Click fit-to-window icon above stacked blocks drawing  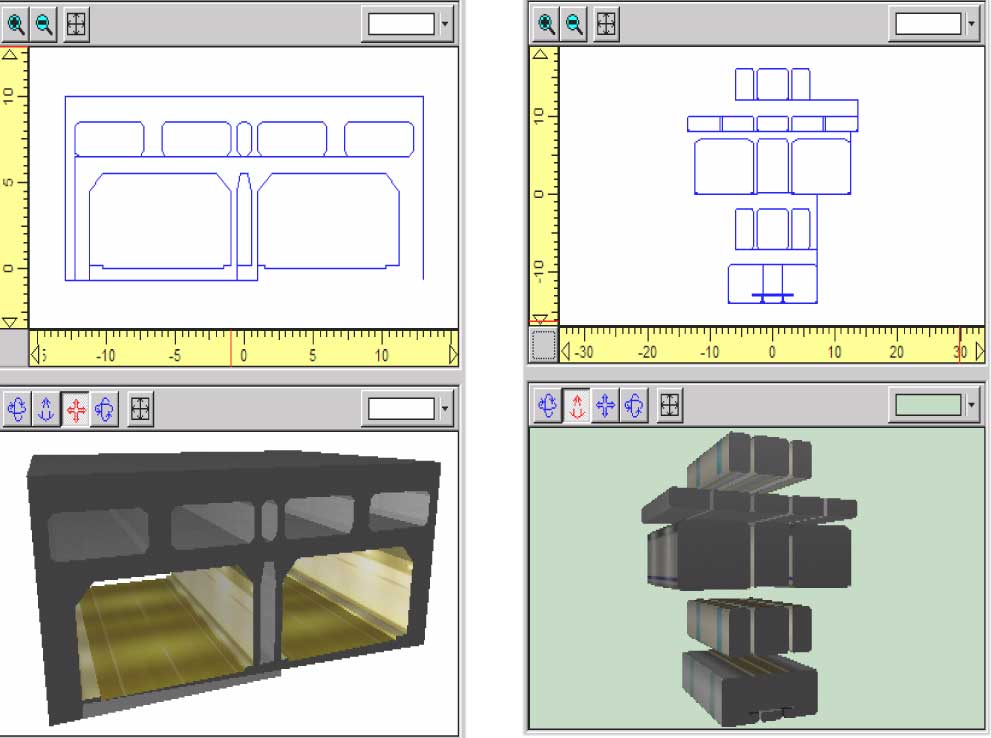(x=606, y=25)
